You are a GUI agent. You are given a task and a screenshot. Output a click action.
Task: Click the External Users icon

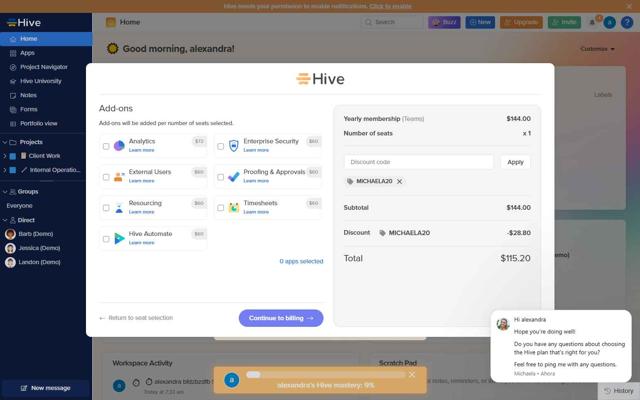[x=119, y=176]
